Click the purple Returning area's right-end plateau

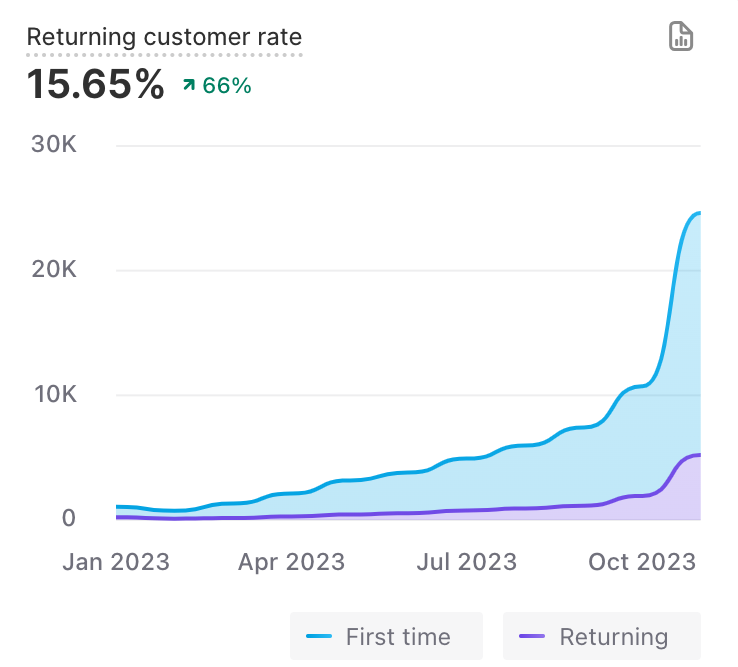pyautogui.click(x=694, y=456)
